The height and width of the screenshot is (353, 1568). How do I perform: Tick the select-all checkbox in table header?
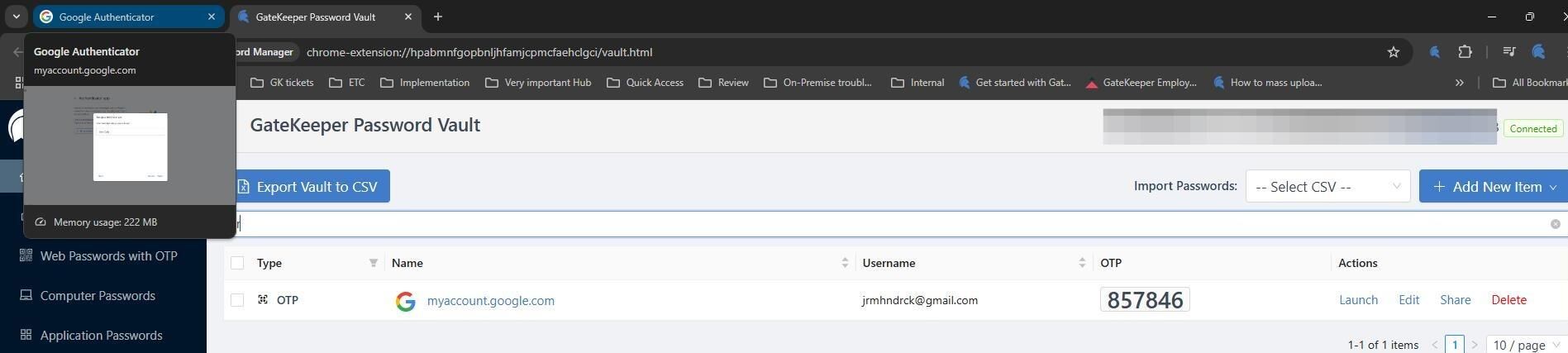pyautogui.click(x=237, y=263)
